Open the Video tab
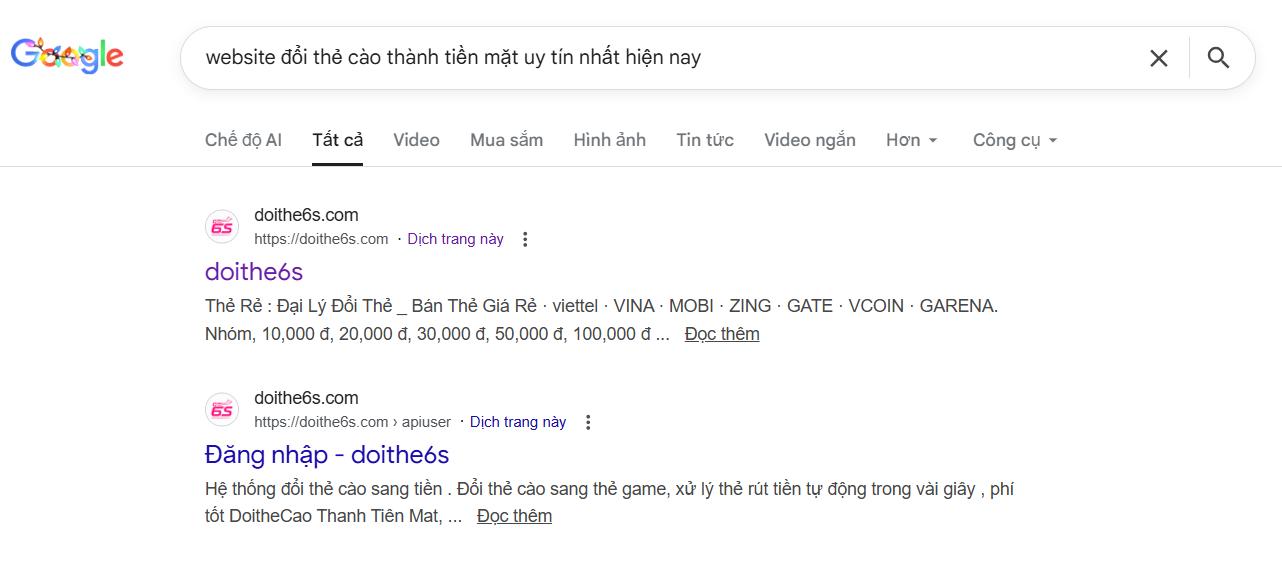This screenshot has width=1282, height=565. [416, 140]
